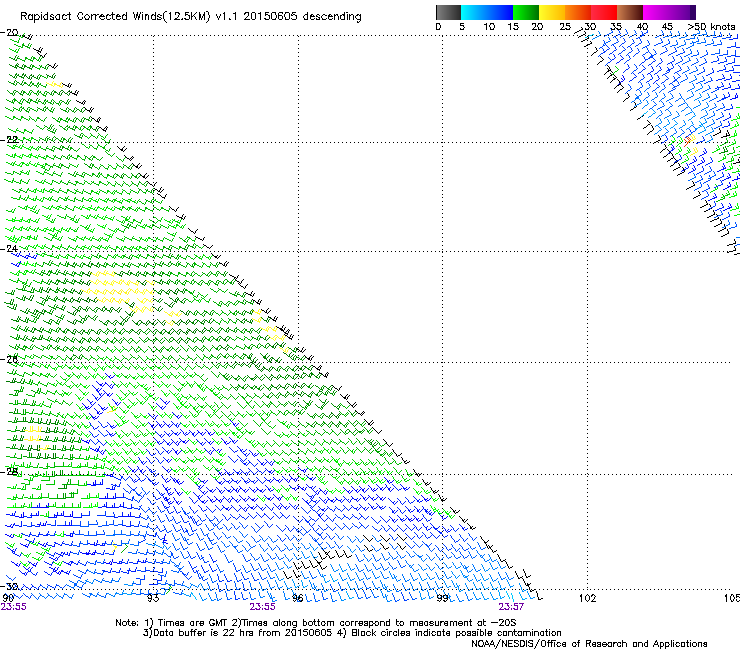Click the yellow 20-25 knots legend swatch

552,12
